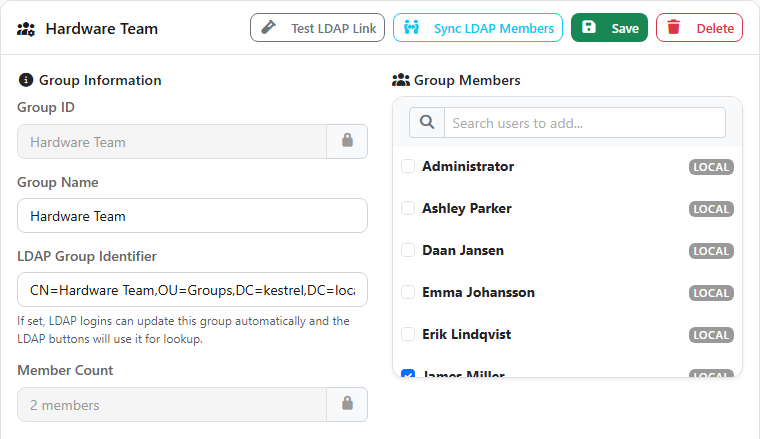760x439 pixels.
Task: Click the Group Members heading
Action: click(x=467, y=80)
